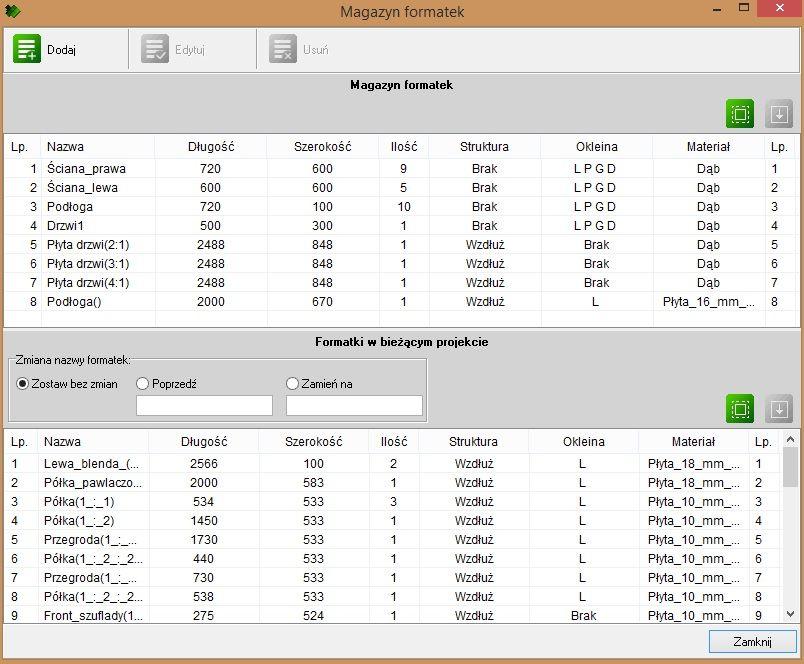Click the 524 width cell
Screen dimensions: 804x664
tap(313, 615)
